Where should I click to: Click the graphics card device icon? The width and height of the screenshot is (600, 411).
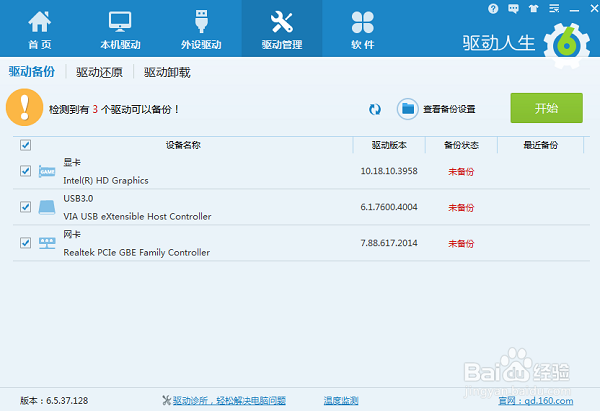pos(47,171)
